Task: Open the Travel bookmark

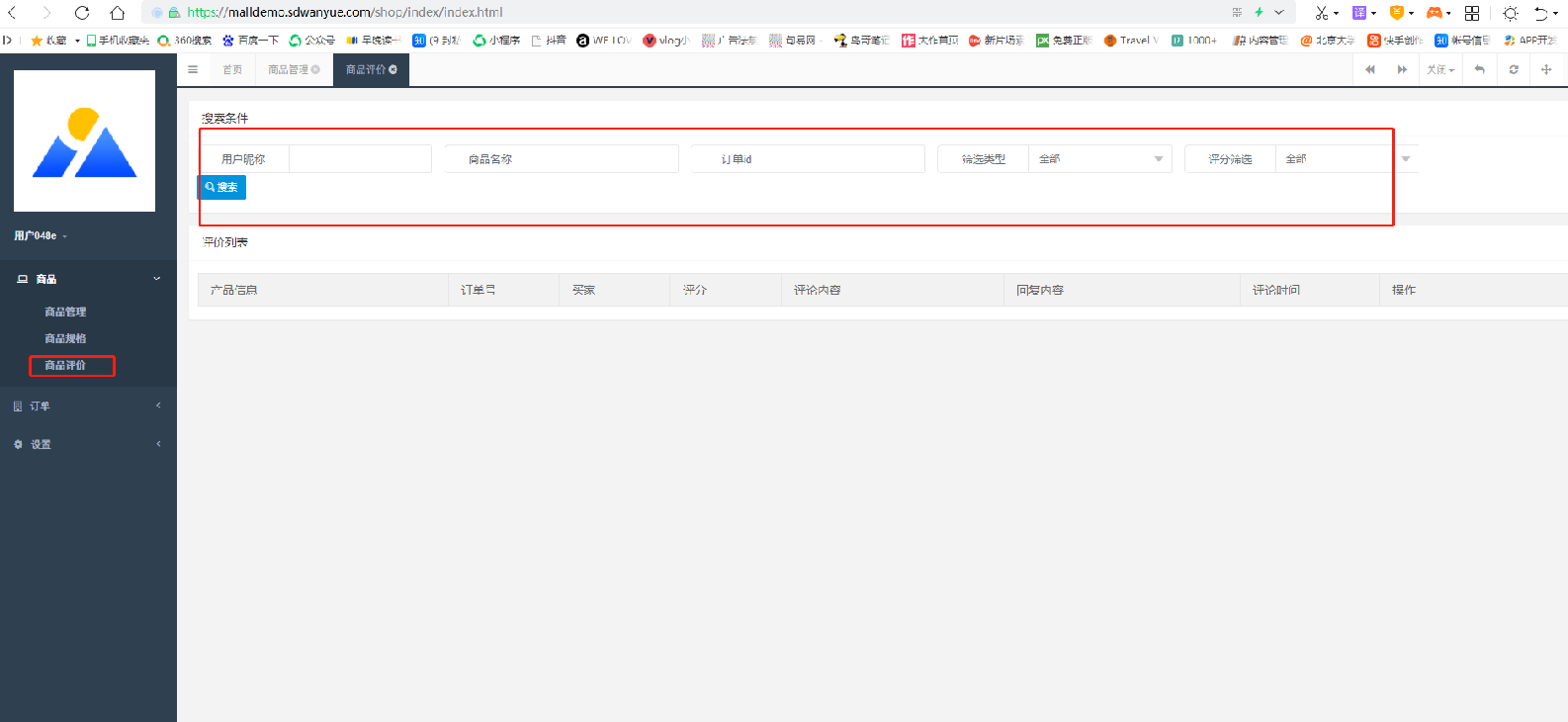Action: coord(1131,41)
